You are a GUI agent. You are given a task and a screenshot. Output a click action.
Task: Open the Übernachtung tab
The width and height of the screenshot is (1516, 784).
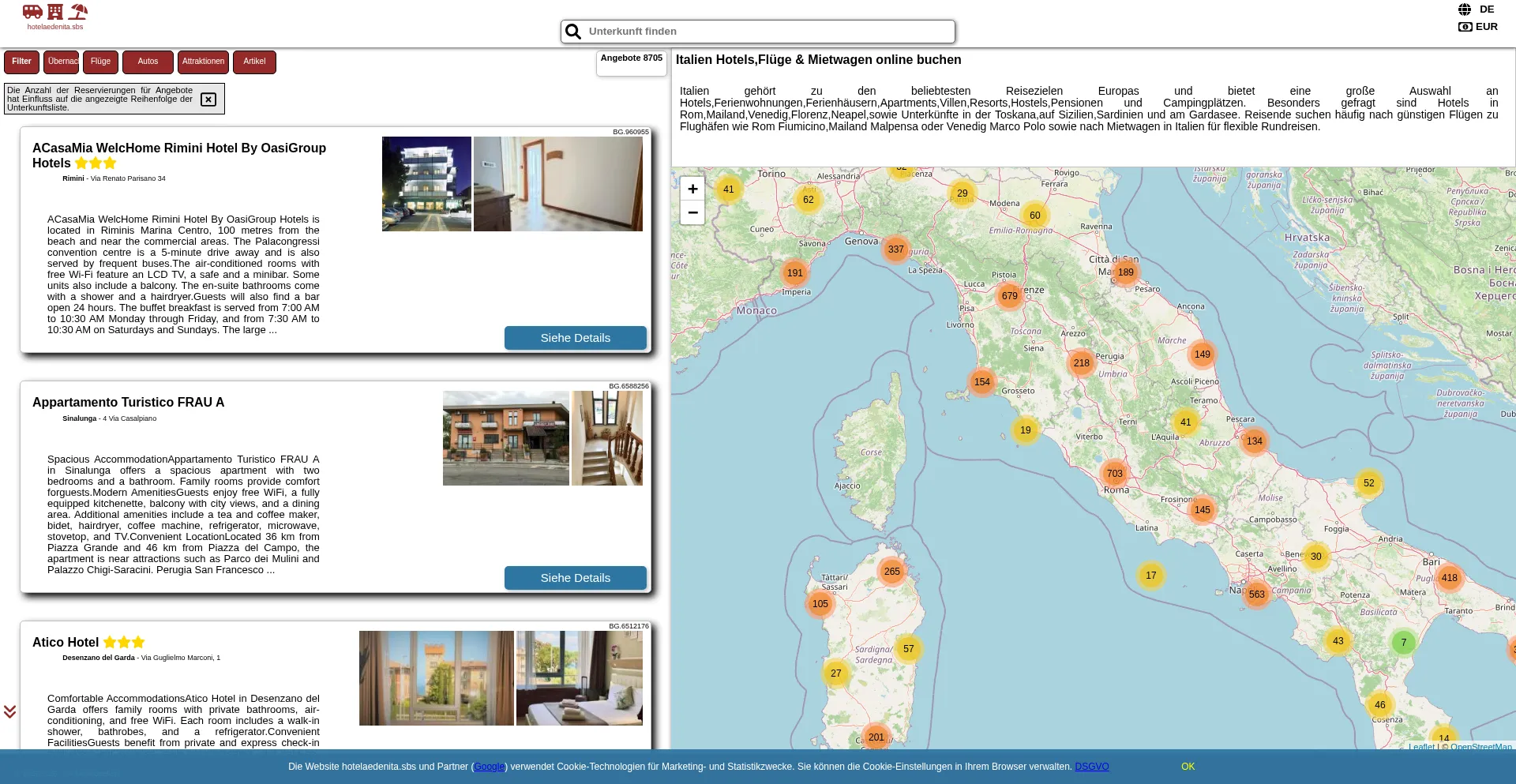[62, 62]
